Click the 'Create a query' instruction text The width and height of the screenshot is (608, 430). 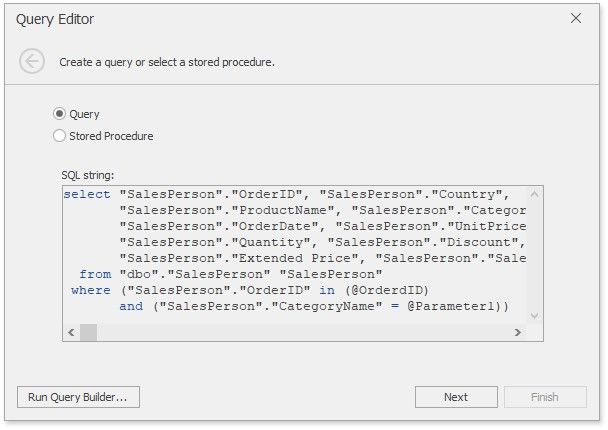167,62
